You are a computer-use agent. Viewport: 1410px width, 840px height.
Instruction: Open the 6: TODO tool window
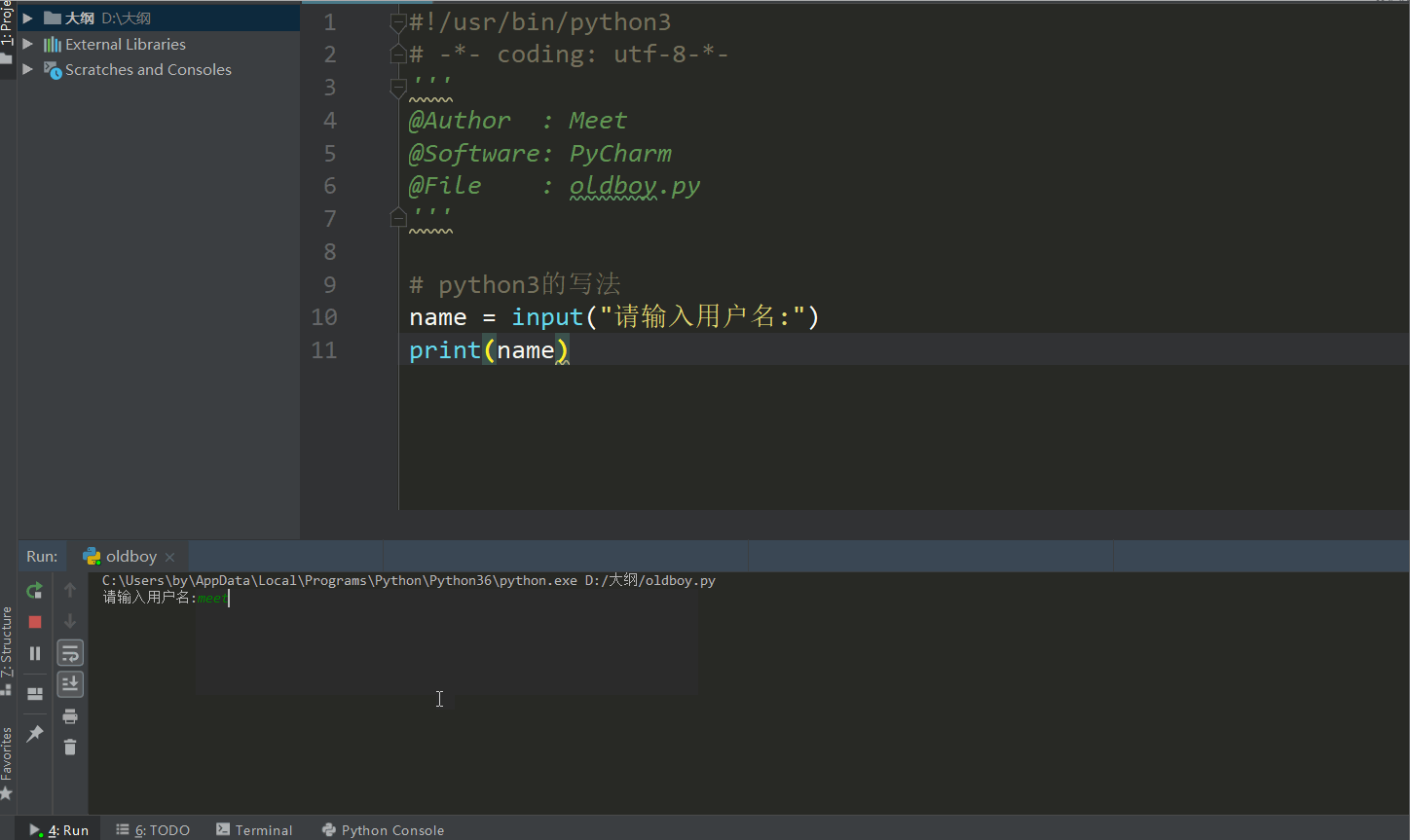pos(153,830)
